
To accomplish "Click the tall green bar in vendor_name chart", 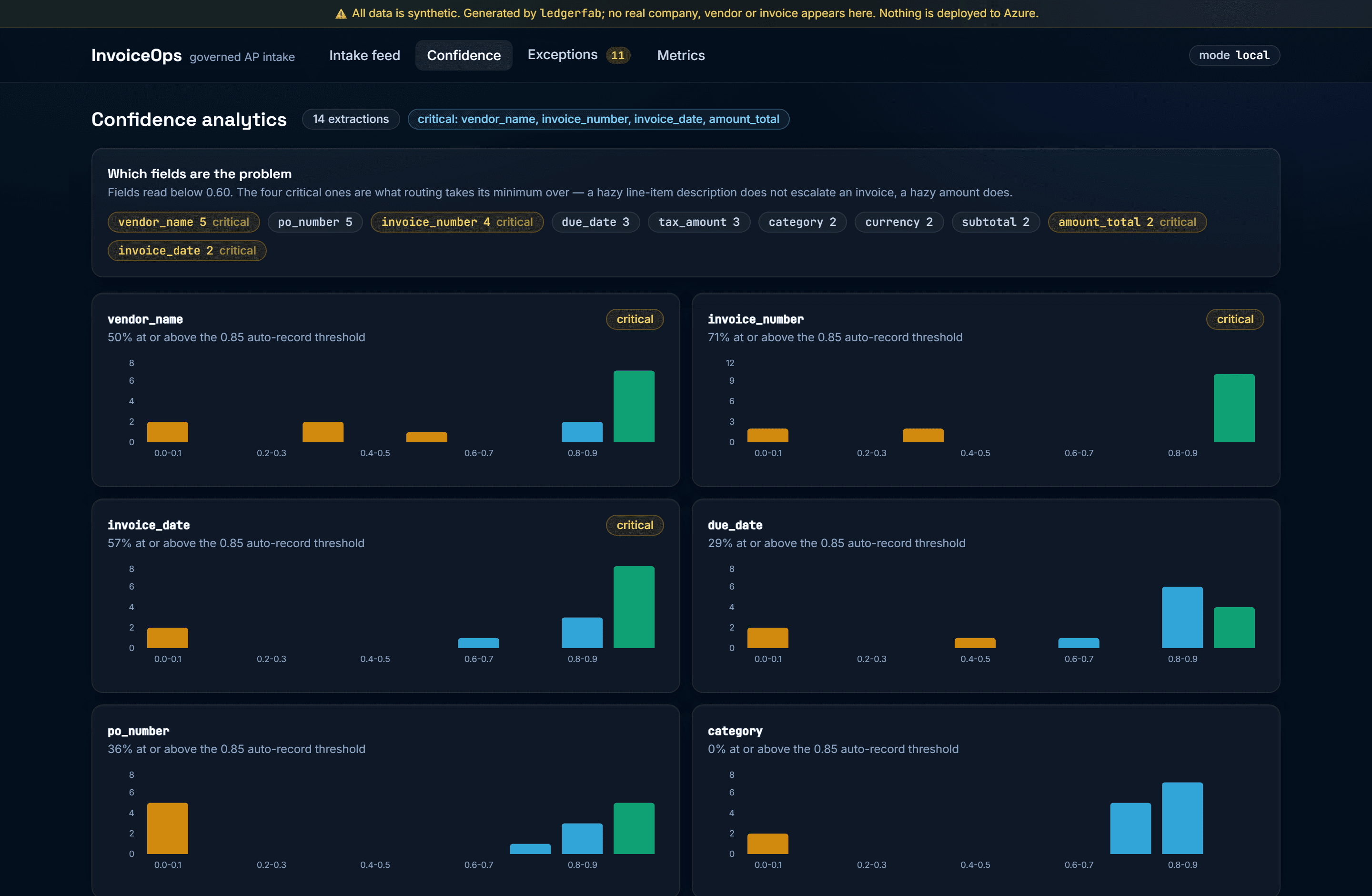I will point(634,407).
